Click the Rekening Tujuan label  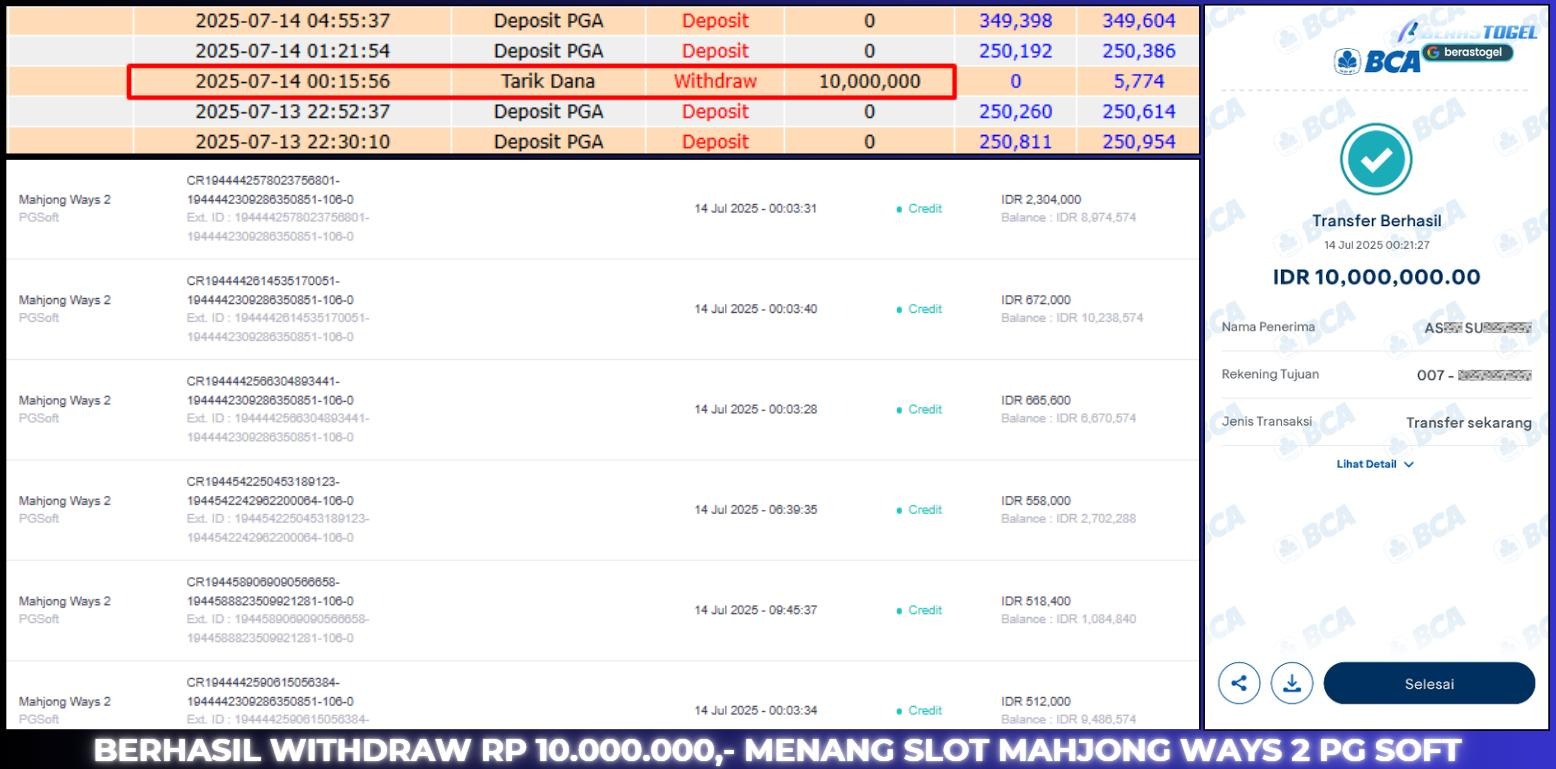click(x=1270, y=374)
